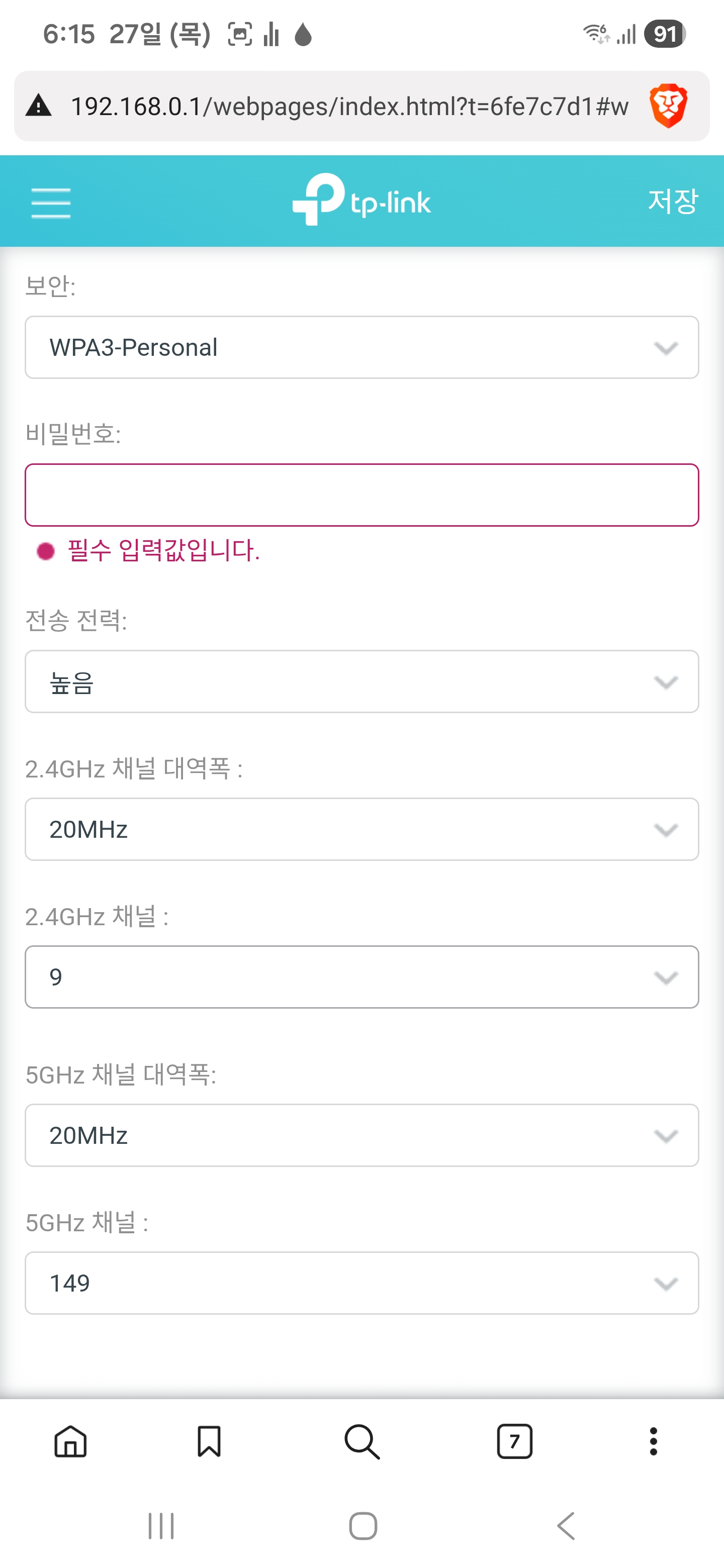
Task: Open the tp-link hamburger menu
Action: [51, 202]
